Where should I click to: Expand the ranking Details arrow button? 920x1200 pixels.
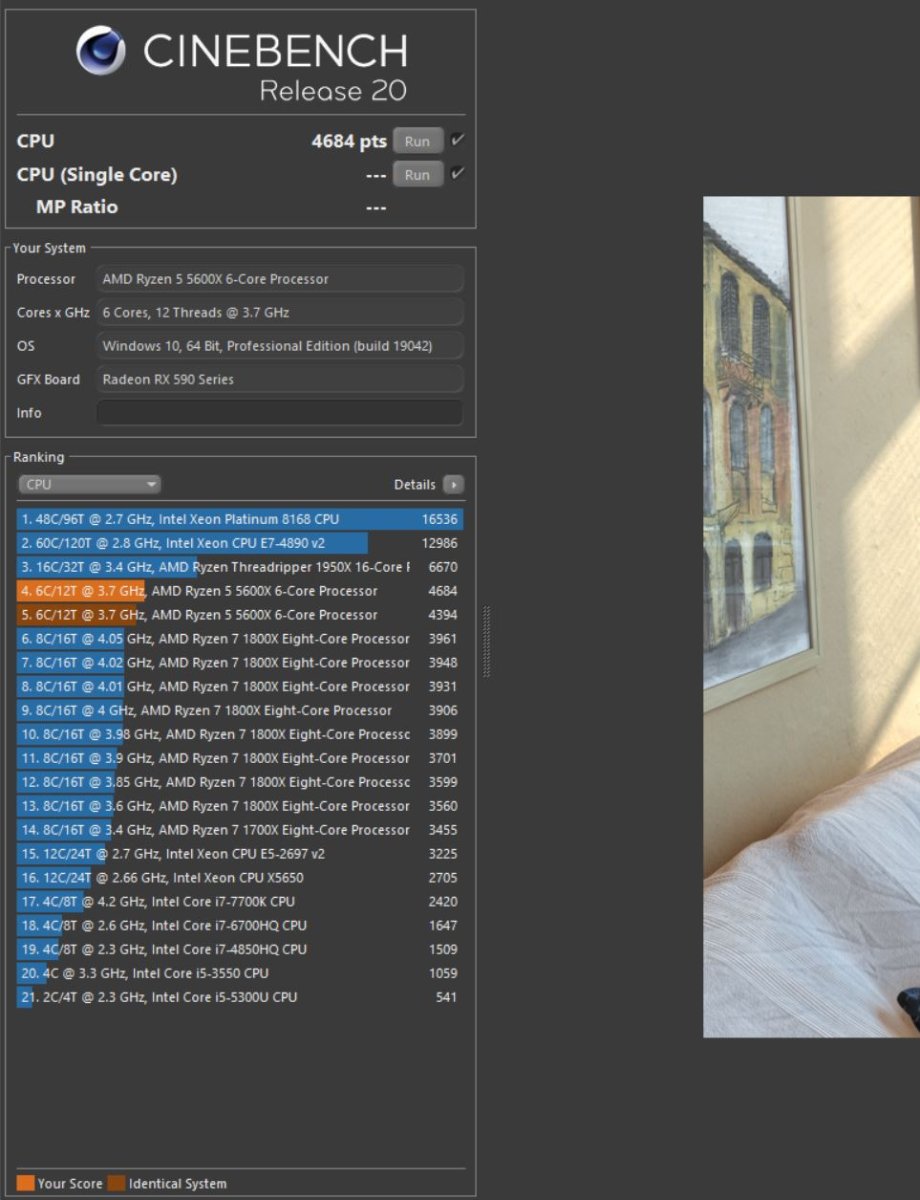453,484
